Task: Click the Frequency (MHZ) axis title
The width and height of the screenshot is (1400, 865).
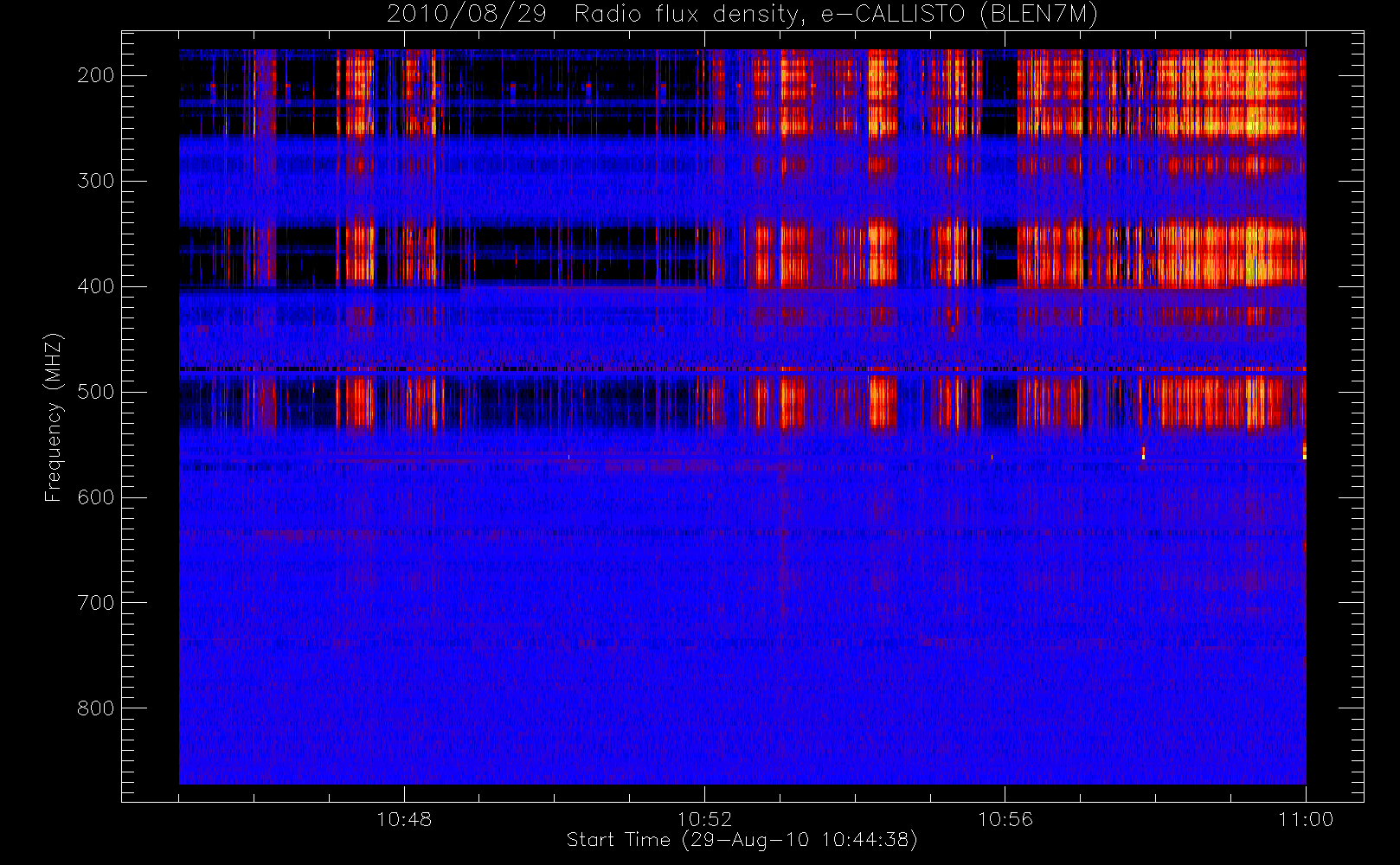Action: coord(54,417)
